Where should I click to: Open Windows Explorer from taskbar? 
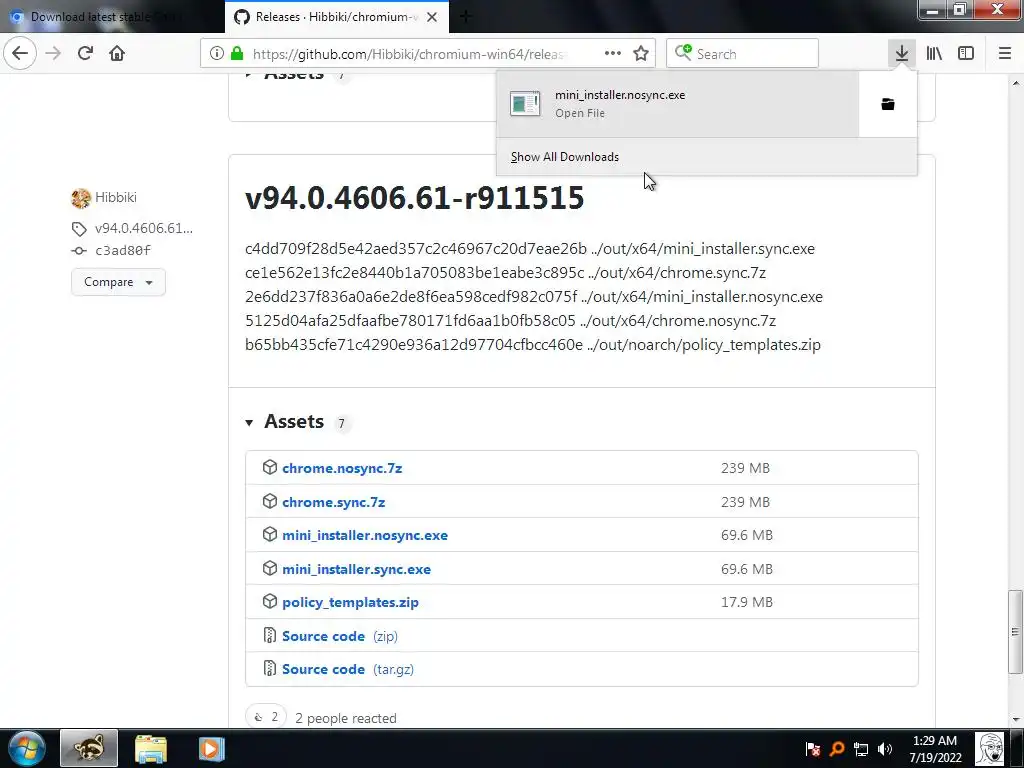pyautogui.click(x=151, y=749)
